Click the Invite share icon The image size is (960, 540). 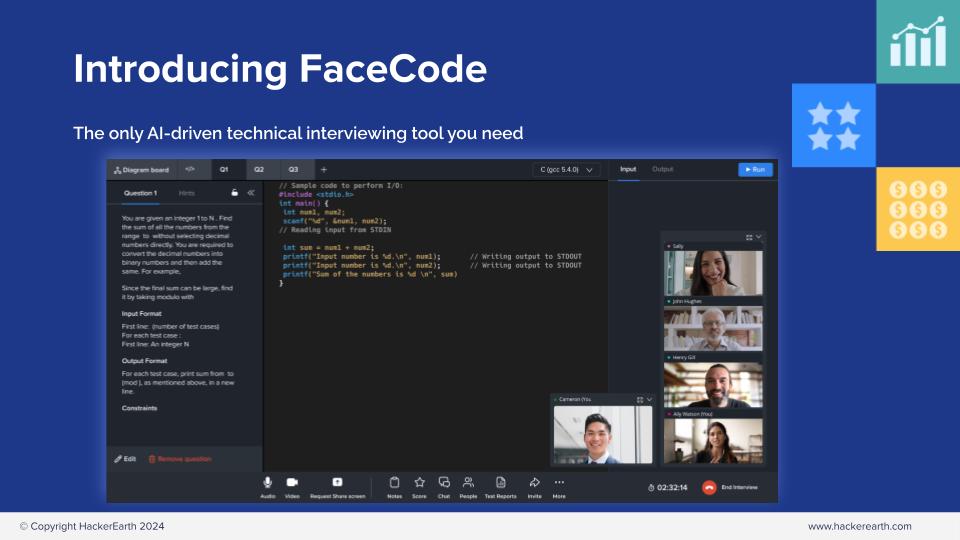[x=534, y=482]
